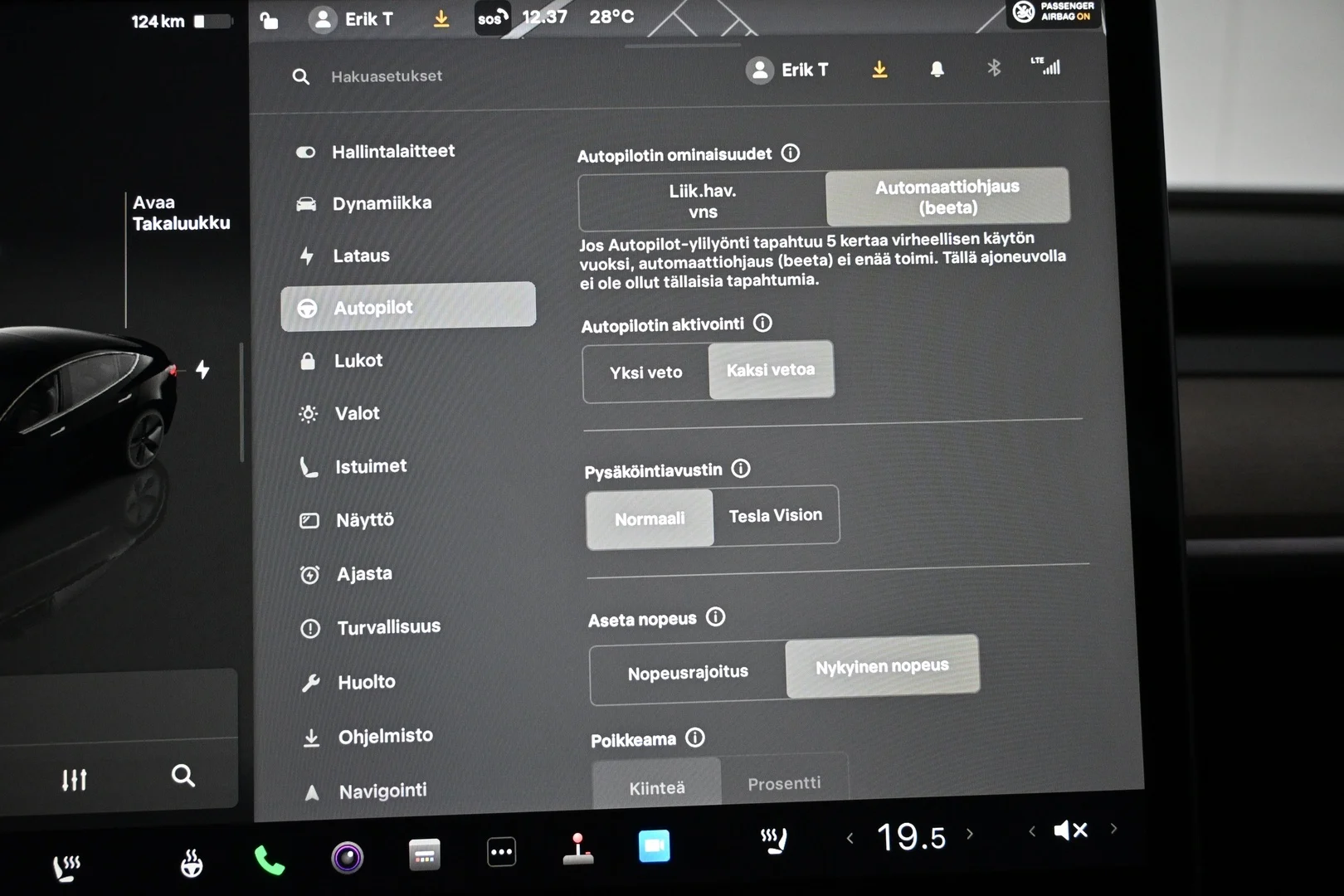This screenshot has width=1344, height=896.
Task: Open notifications bell icon
Action: click(937, 70)
